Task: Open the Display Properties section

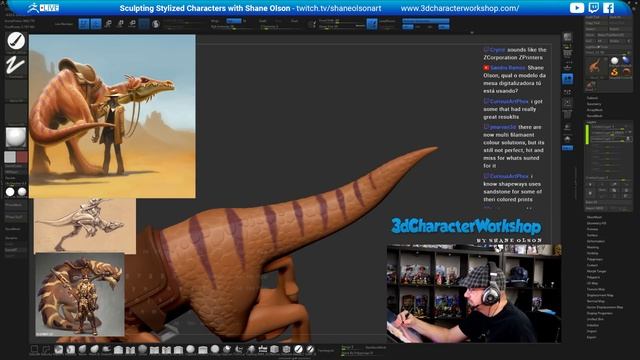Action: [x=600, y=313]
